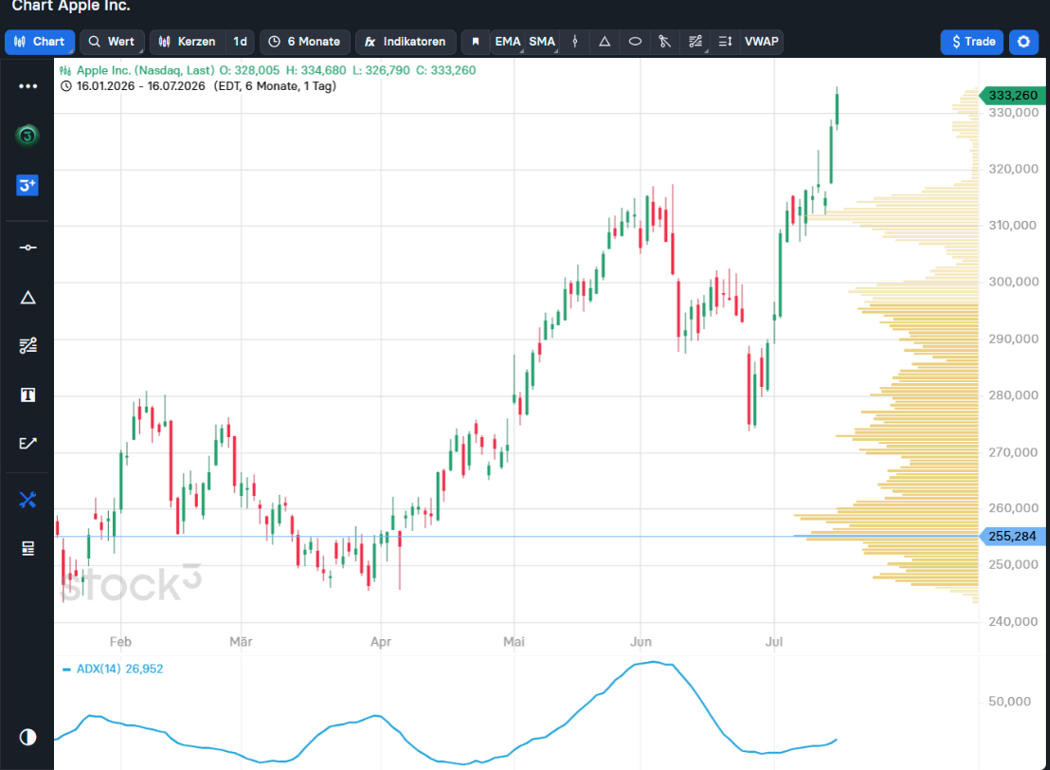The image size is (1050, 770).
Task: Add EMA indicator from toolbar
Action: point(508,42)
